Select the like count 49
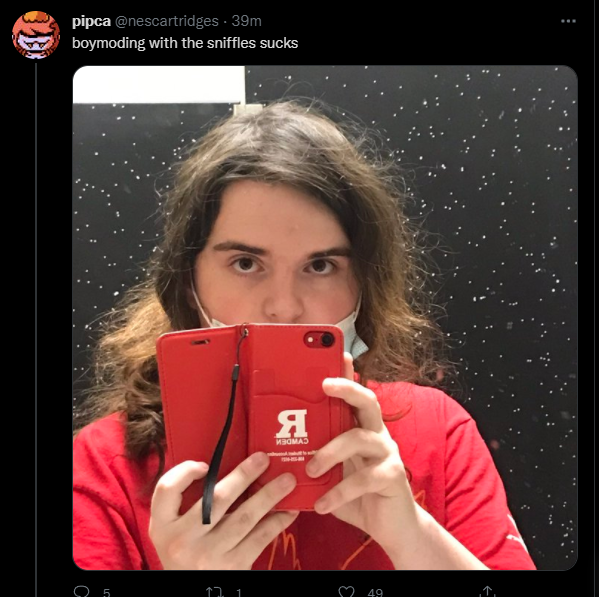The height and width of the screenshot is (597, 599). pos(375,592)
